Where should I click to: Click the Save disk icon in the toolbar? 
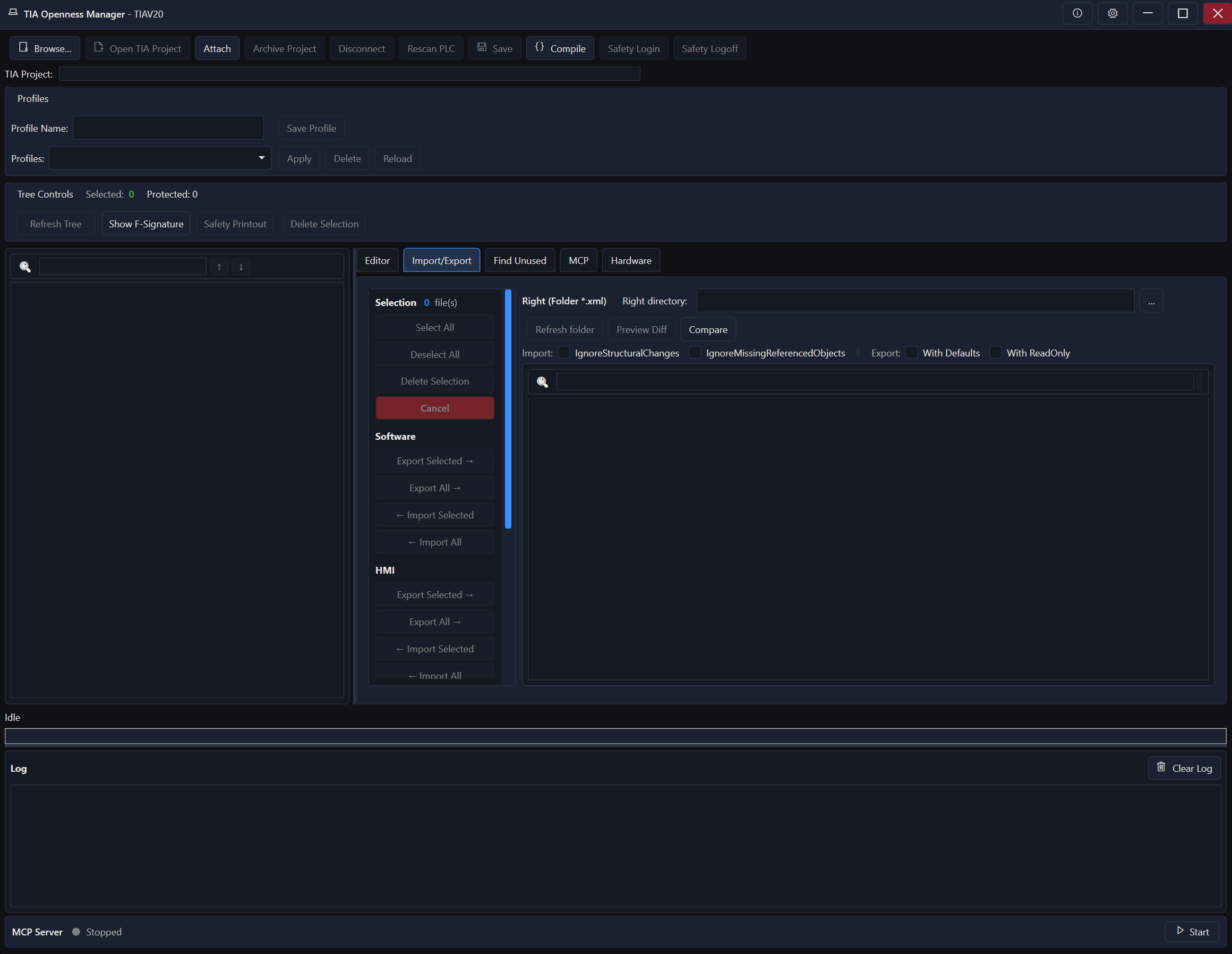pyautogui.click(x=482, y=47)
